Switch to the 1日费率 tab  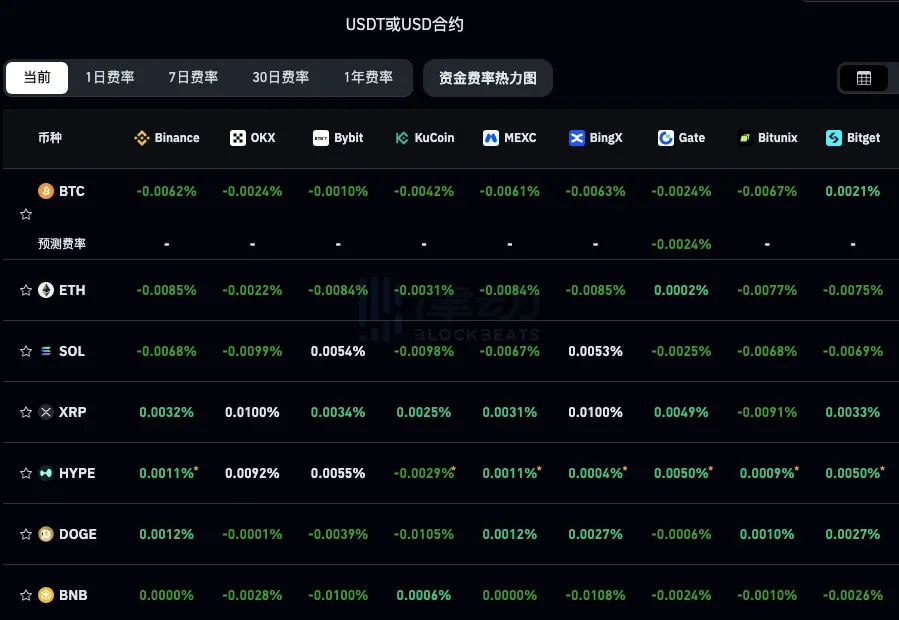click(110, 77)
